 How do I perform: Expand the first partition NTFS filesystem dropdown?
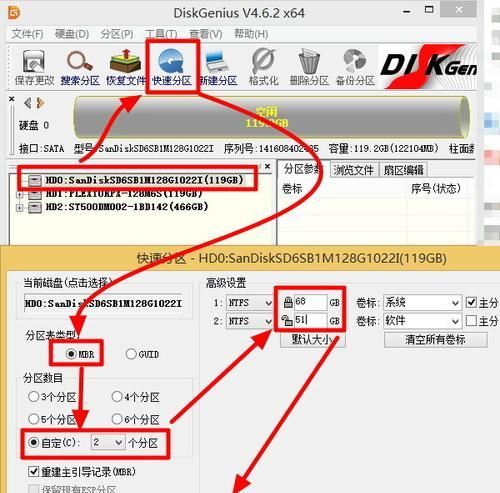pyautogui.click(x=249, y=303)
